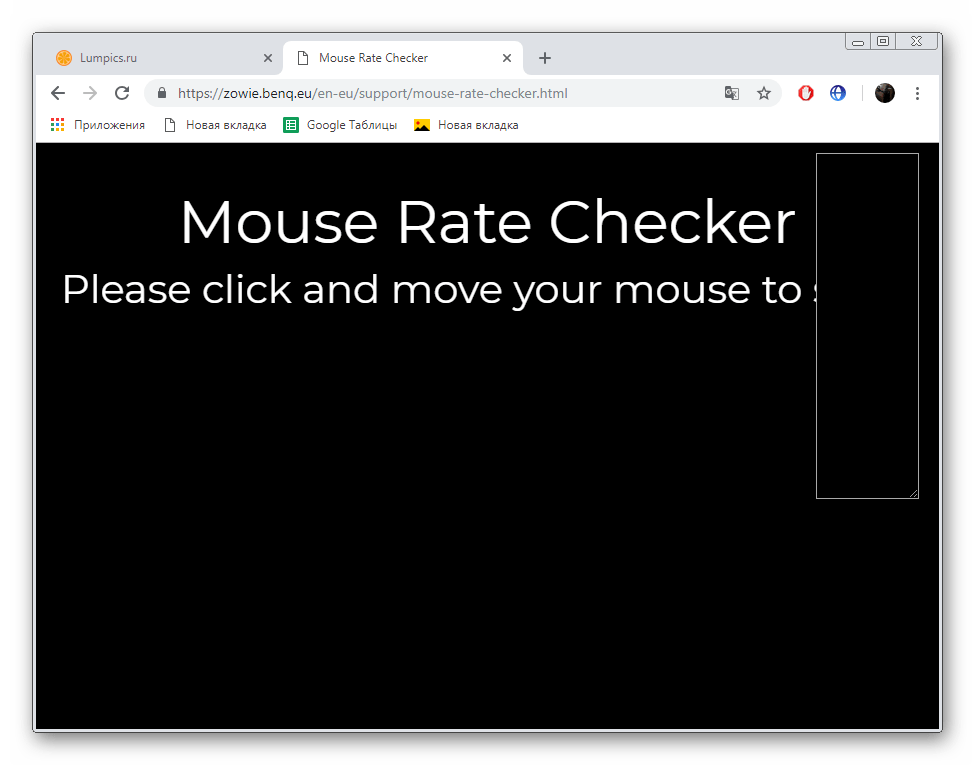
Task: Reload the Mouse Rate Checker page
Action: click(122, 93)
